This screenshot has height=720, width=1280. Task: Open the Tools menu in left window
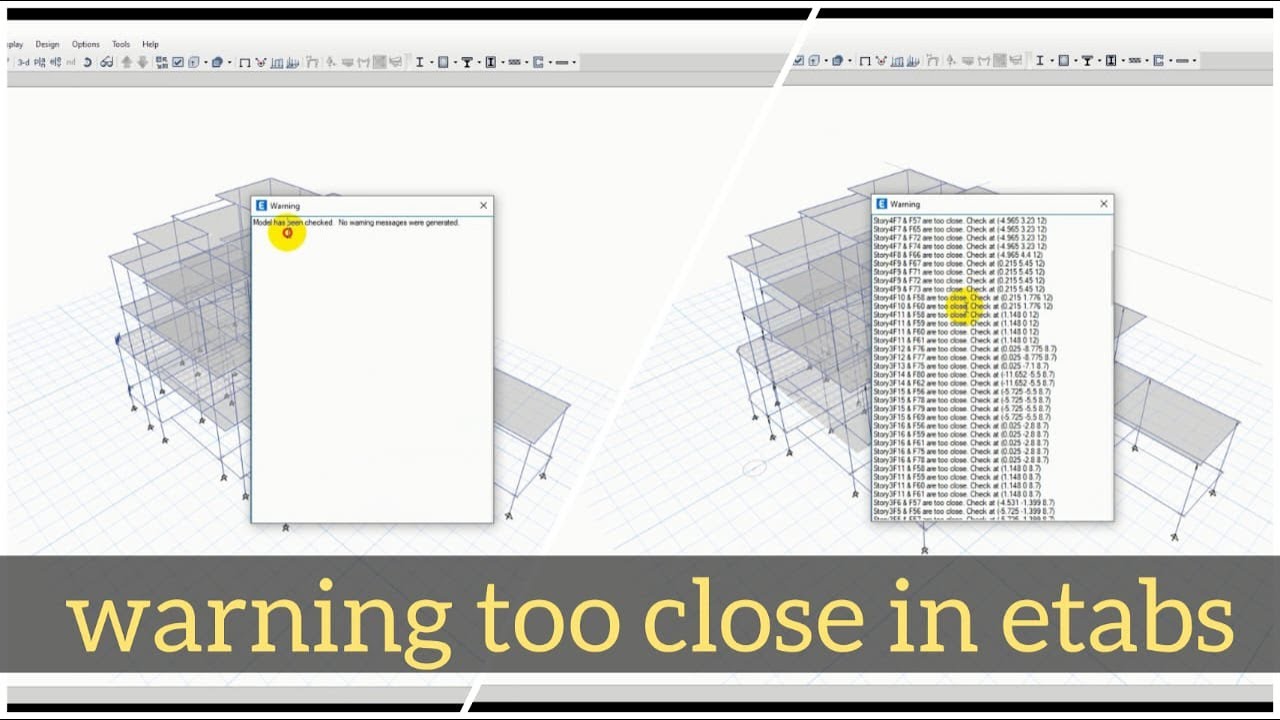tap(120, 44)
